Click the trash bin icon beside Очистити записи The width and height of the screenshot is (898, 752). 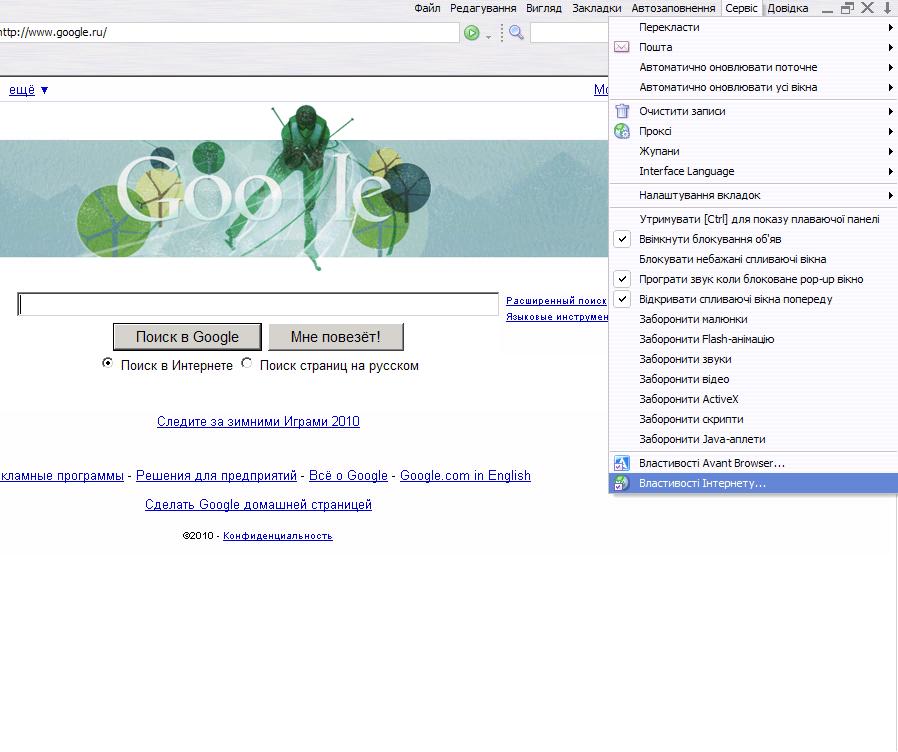pos(622,111)
